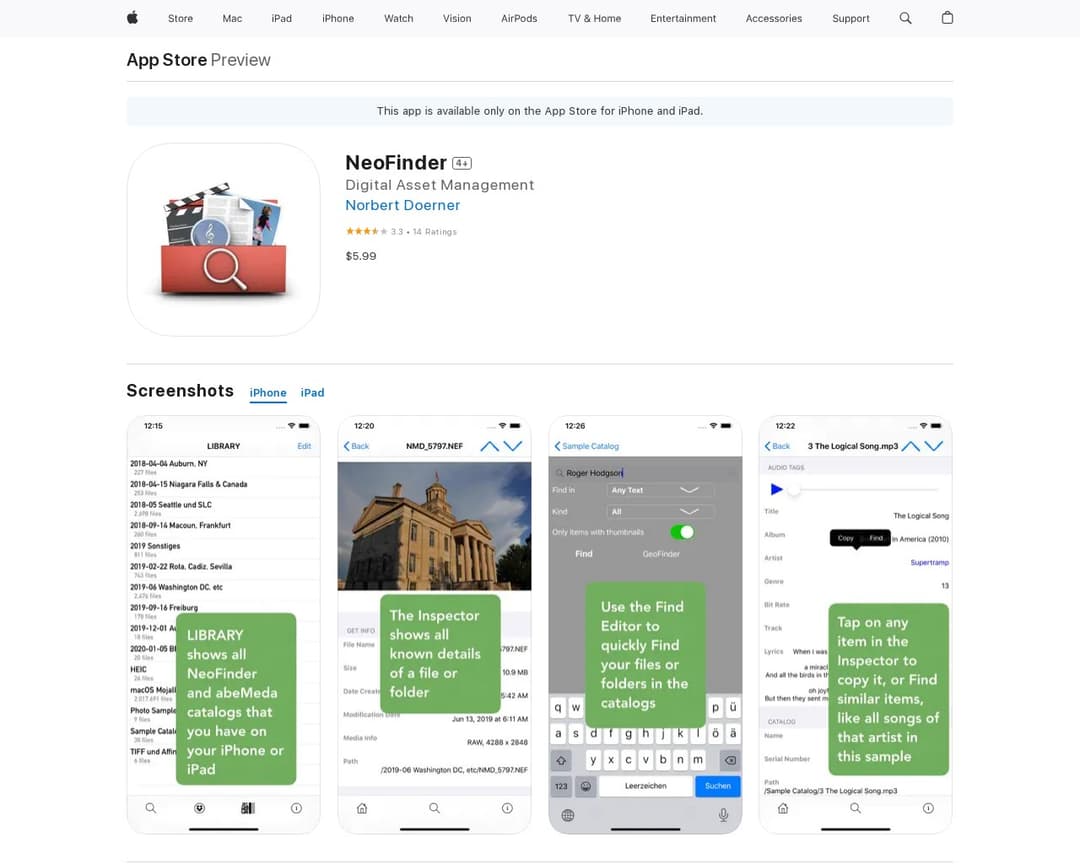1080x864 pixels.
Task: Open the Support menu item
Action: 850,18
